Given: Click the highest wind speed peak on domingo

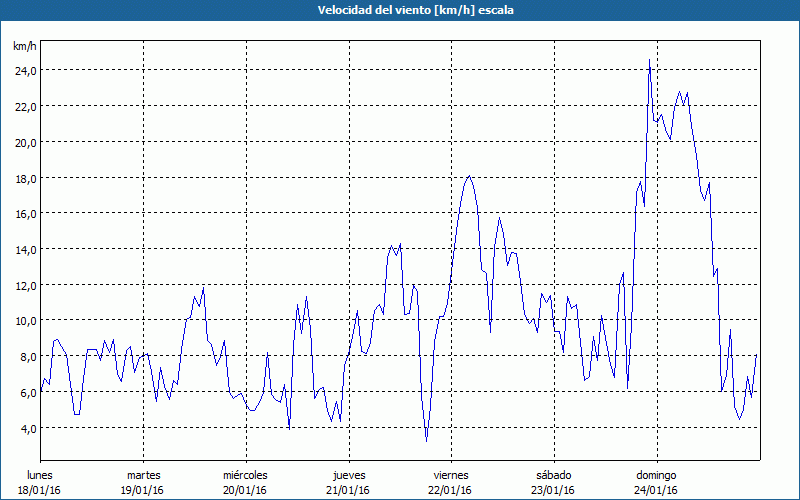Looking at the screenshot, I should [649, 62].
